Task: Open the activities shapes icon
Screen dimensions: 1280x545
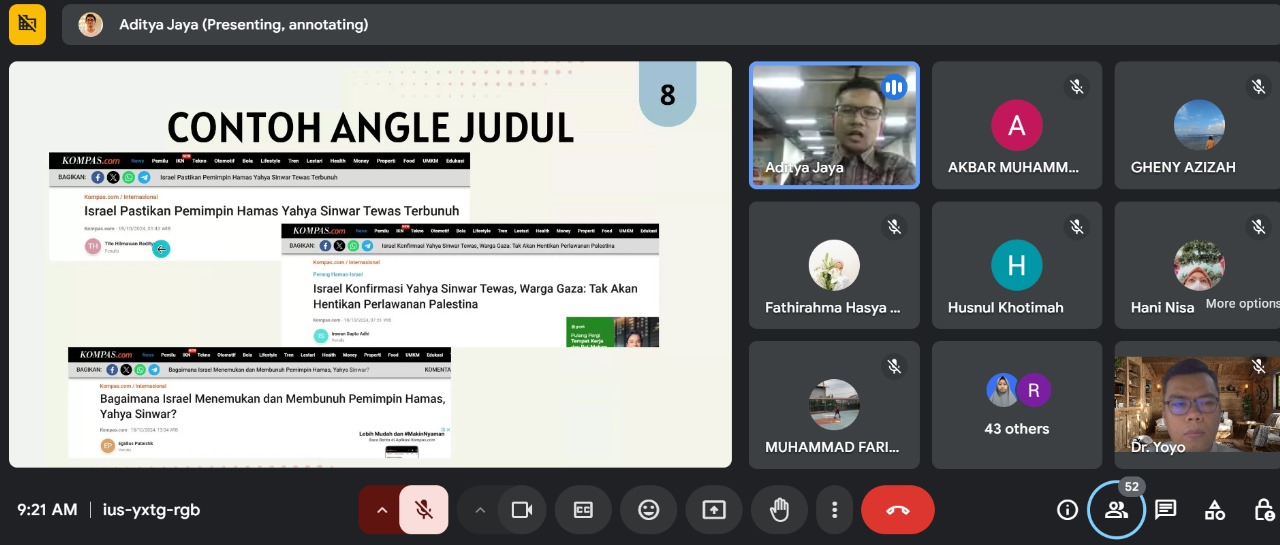Action: click(x=1214, y=510)
